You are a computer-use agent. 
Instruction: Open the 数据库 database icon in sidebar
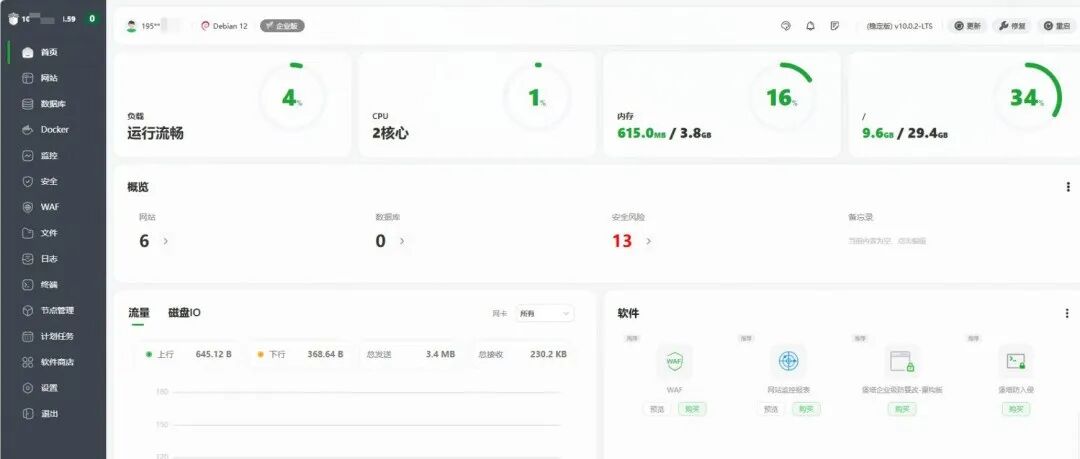coord(28,104)
